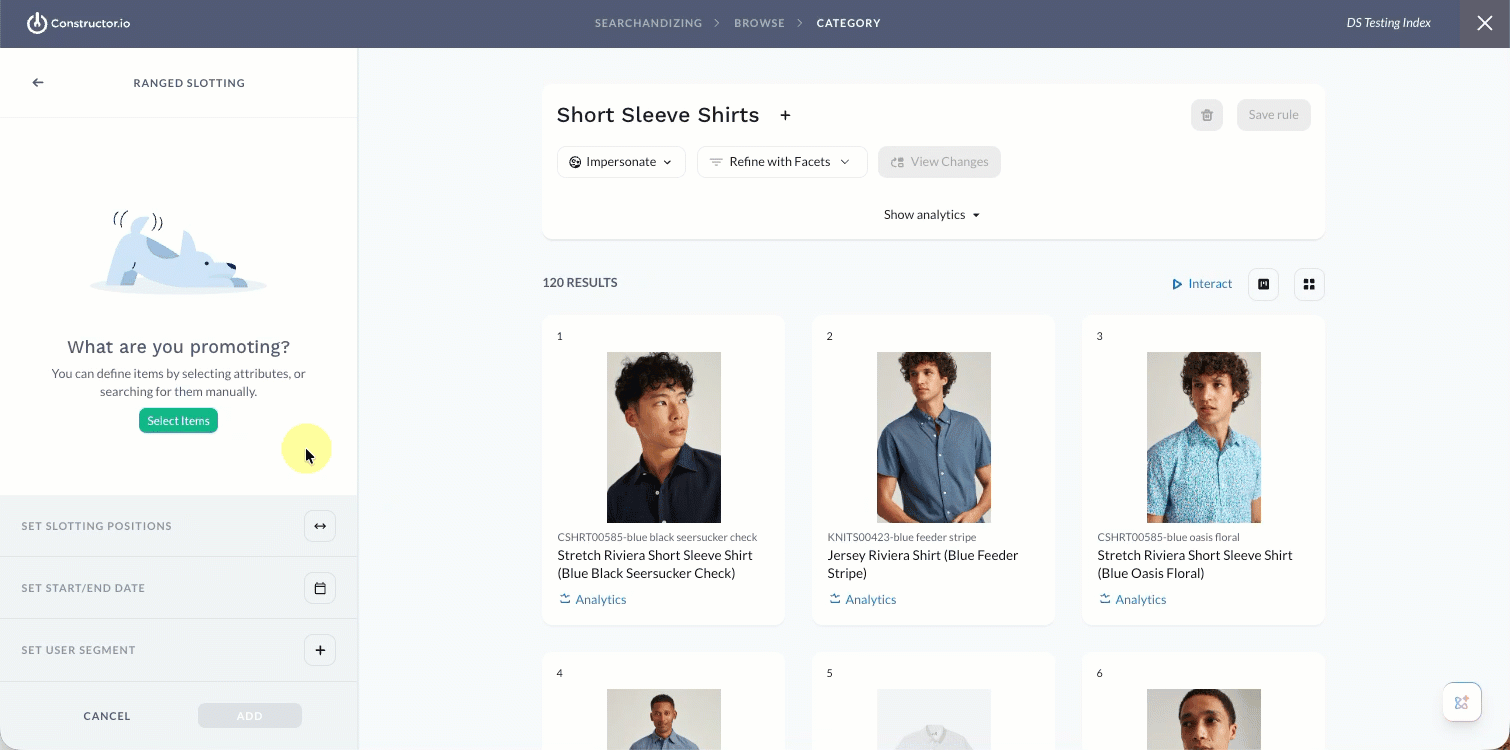Click title Jersey Riviera Shirt (Blue Feeder Stripe)
Screen dimensions: 1510x750
tap(923, 564)
